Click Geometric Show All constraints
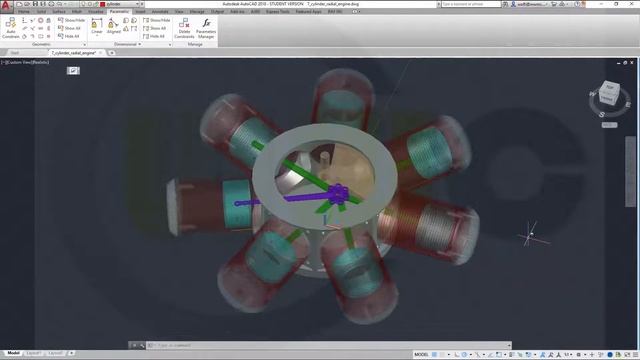The width and height of the screenshot is (640, 360). click(69, 28)
